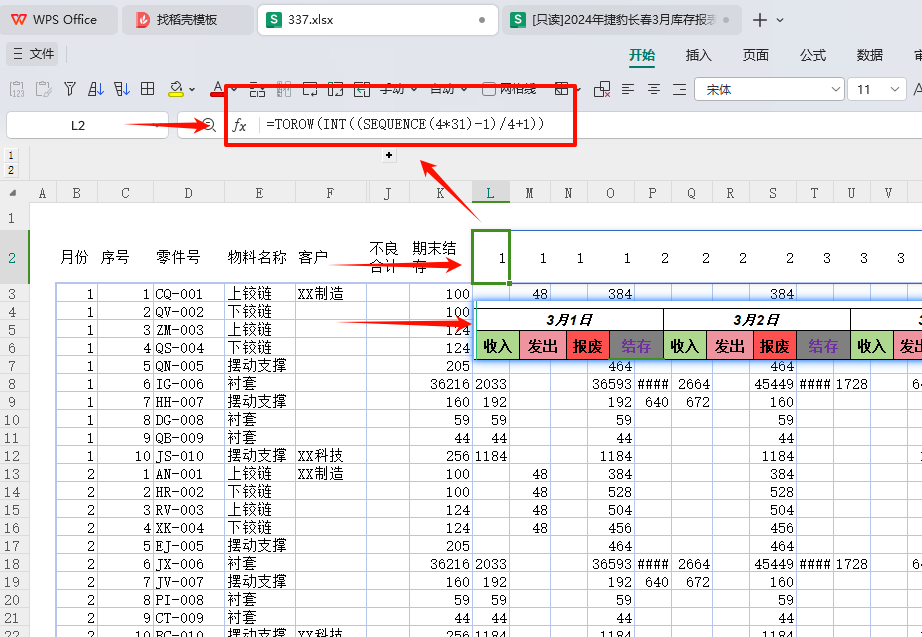Select row 8 header
This screenshot has width=922, height=637.
point(12,383)
